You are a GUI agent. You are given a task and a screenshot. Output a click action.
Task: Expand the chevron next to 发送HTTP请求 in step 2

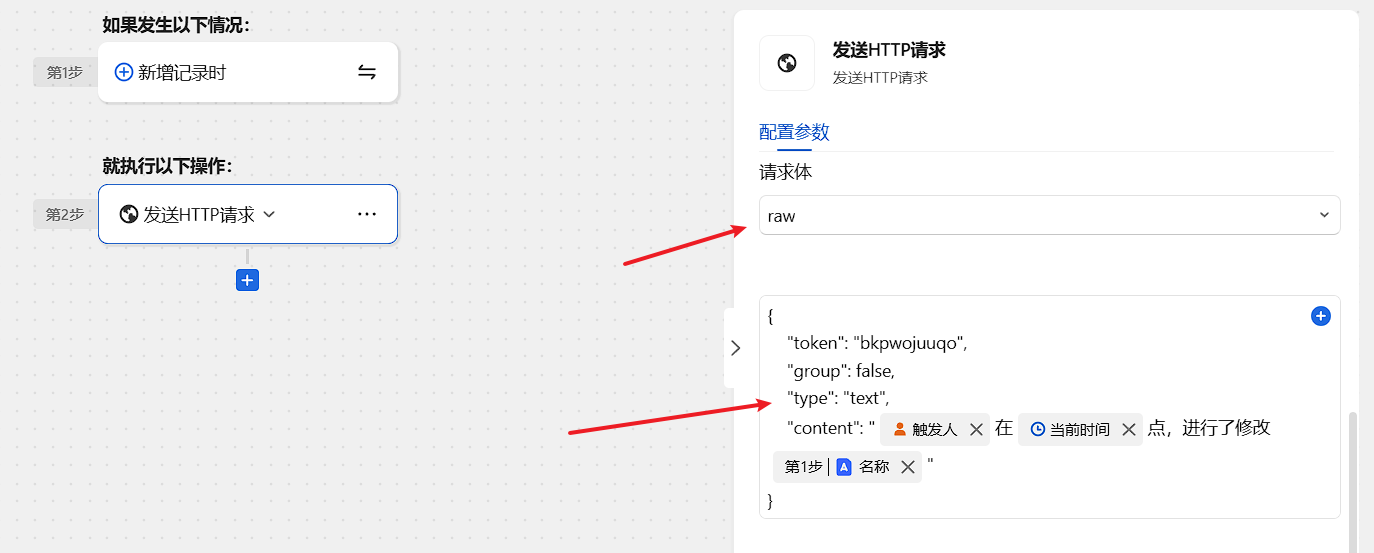268,214
